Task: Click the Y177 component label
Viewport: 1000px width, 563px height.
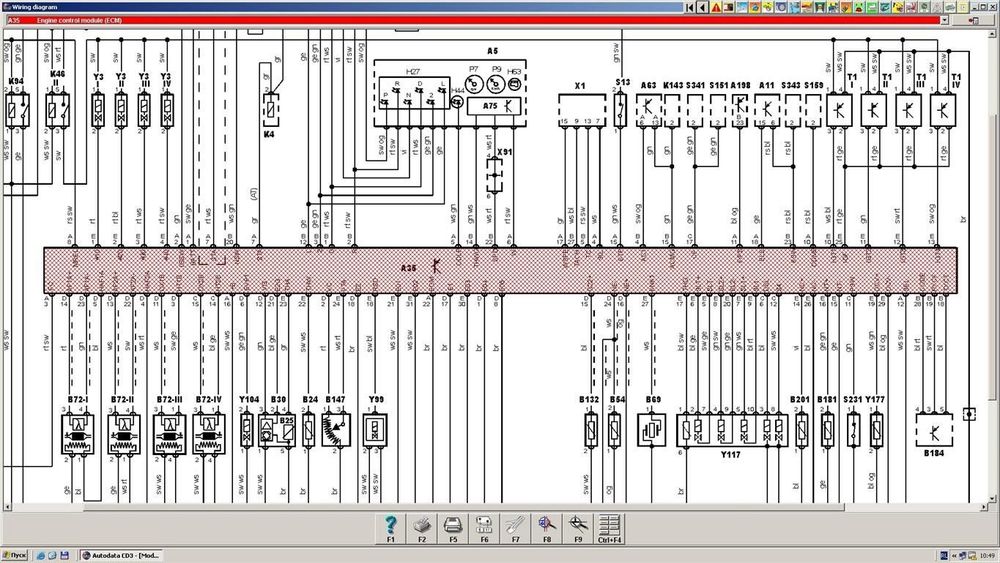Action: coord(875,399)
